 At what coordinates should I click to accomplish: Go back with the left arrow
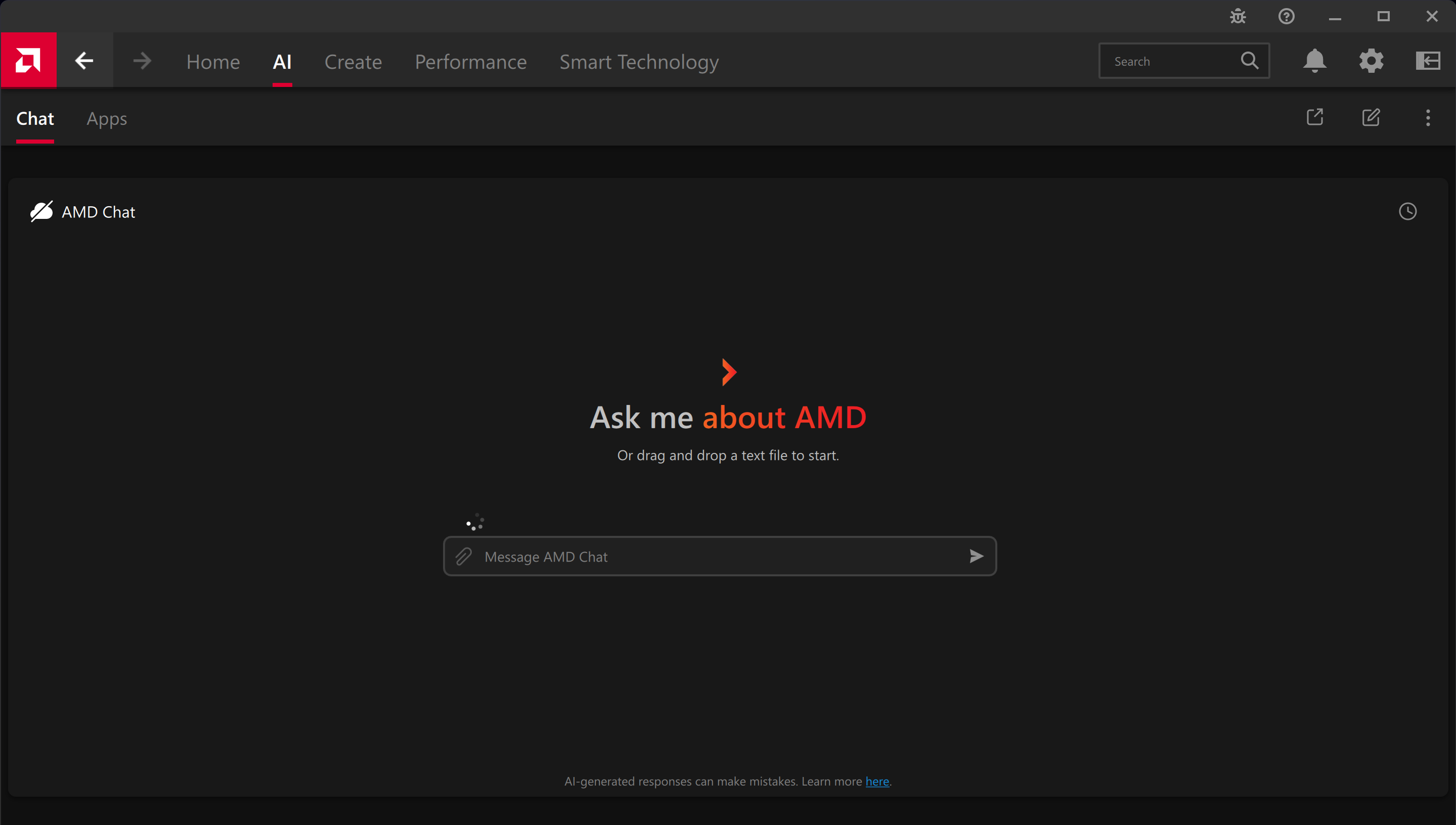pos(84,61)
